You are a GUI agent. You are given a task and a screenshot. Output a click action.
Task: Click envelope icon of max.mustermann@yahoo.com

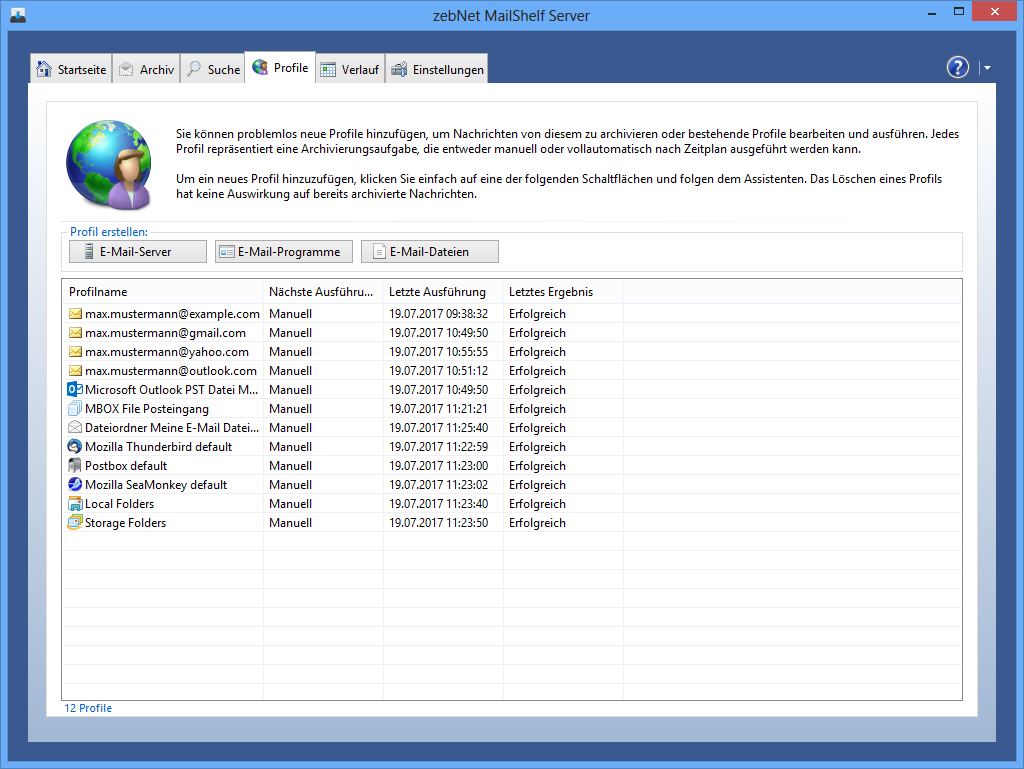pos(75,352)
